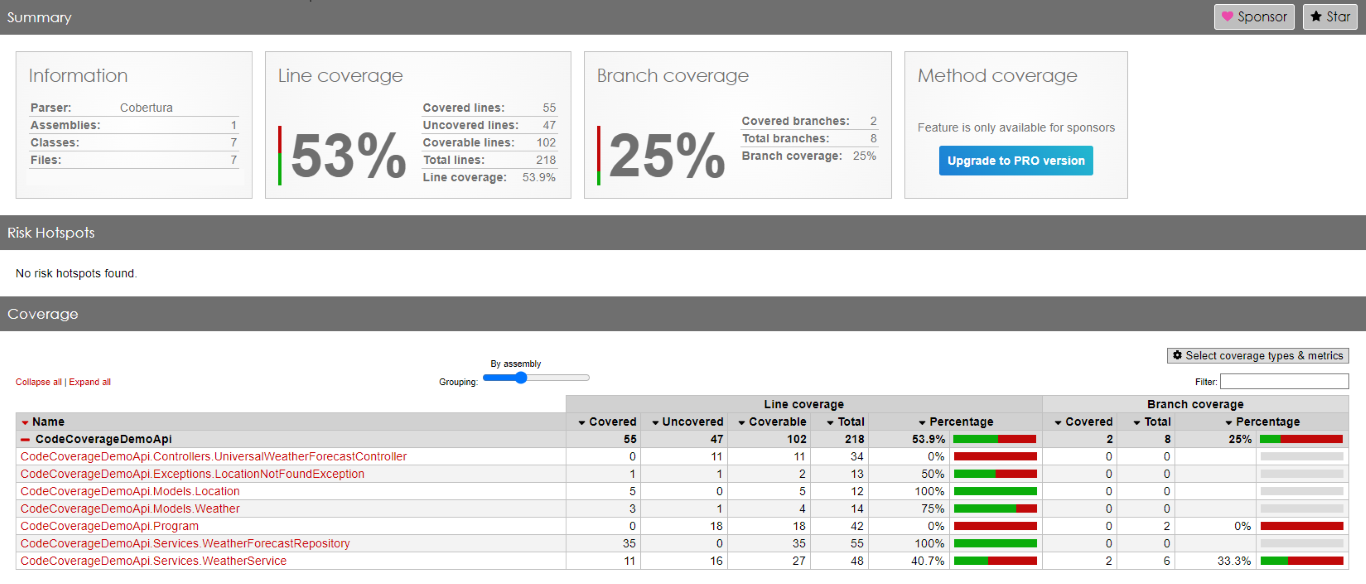Image resolution: width=1366 pixels, height=584 pixels.
Task: Click 'Feature is only available for sponsors' text
Action: (x=1016, y=128)
